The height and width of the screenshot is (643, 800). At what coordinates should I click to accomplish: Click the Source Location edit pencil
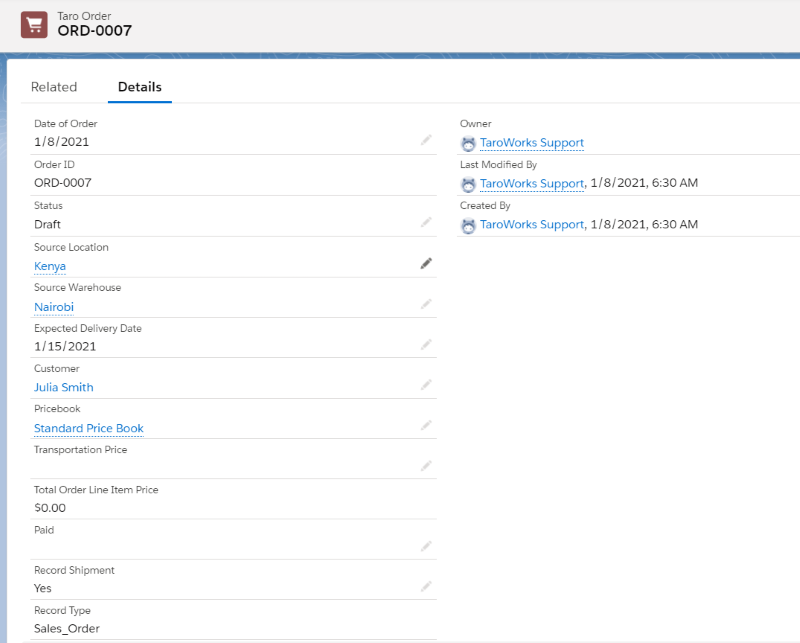426,263
